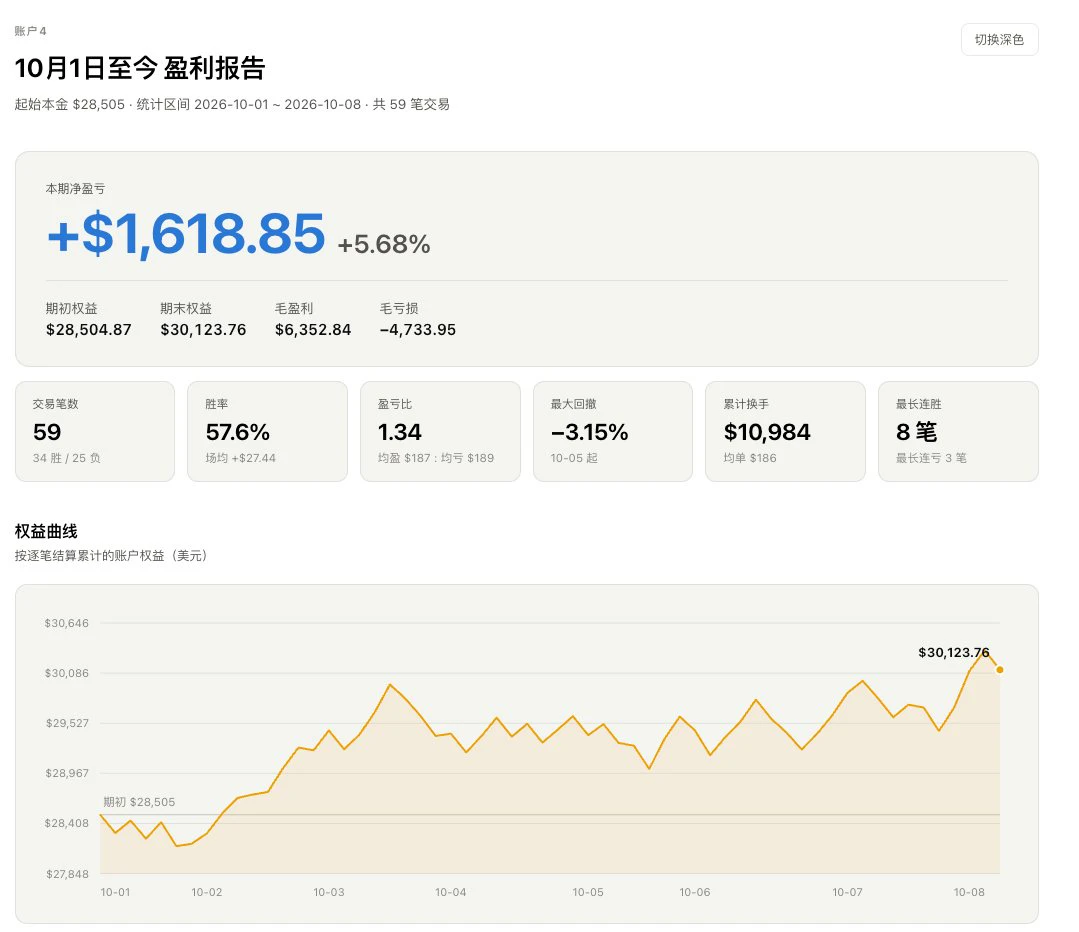Click the 10-04 x-axis date label
Image resolution: width=1079 pixels, height=932 pixels.
451,892
